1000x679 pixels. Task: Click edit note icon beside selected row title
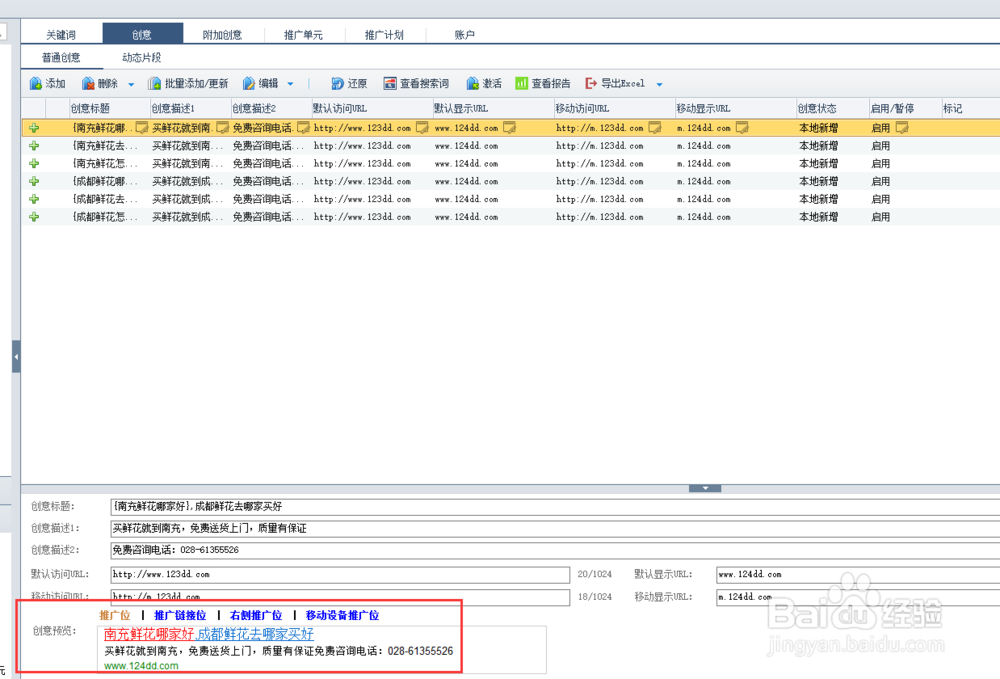pos(142,128)
